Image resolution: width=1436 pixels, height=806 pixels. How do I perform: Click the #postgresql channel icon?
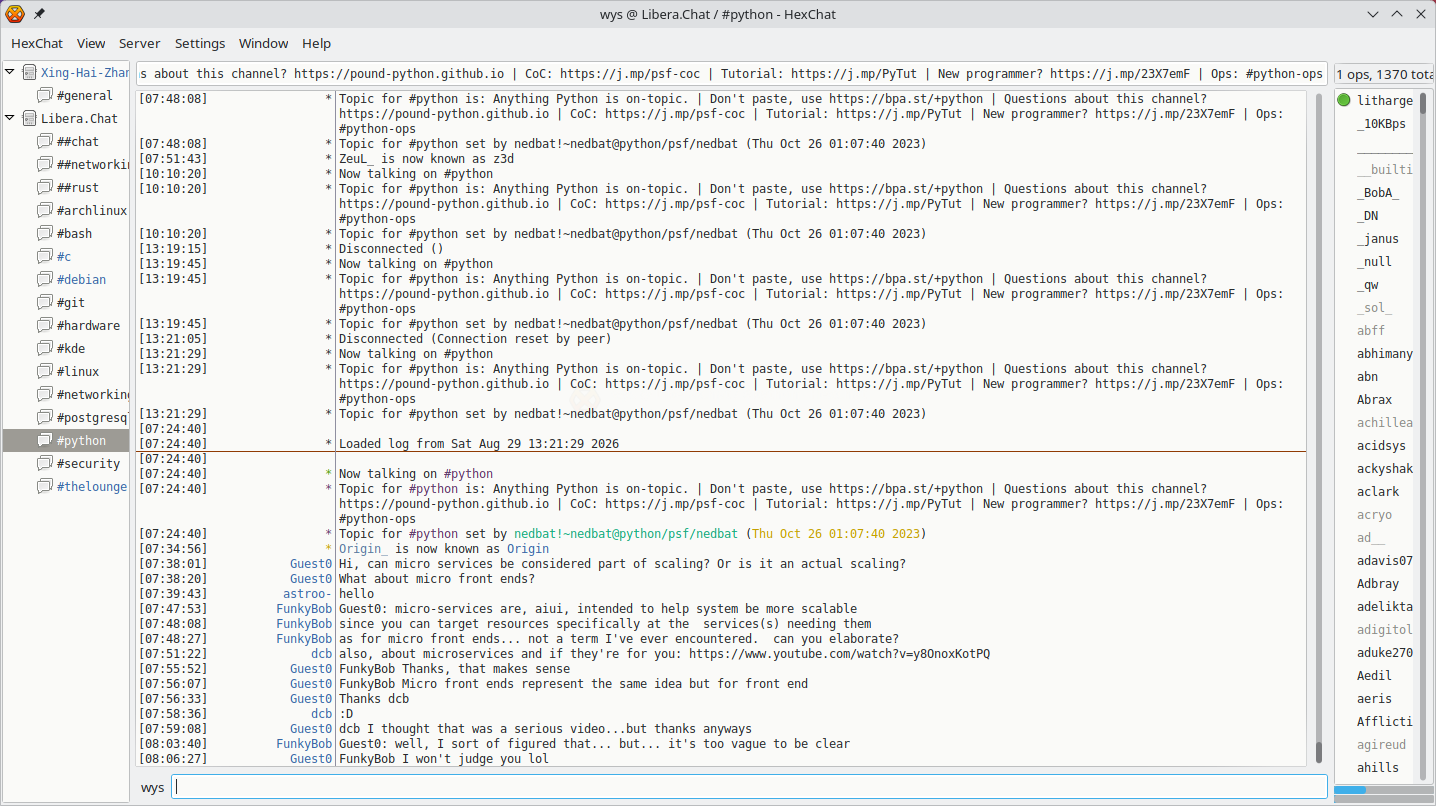point(45,417)
